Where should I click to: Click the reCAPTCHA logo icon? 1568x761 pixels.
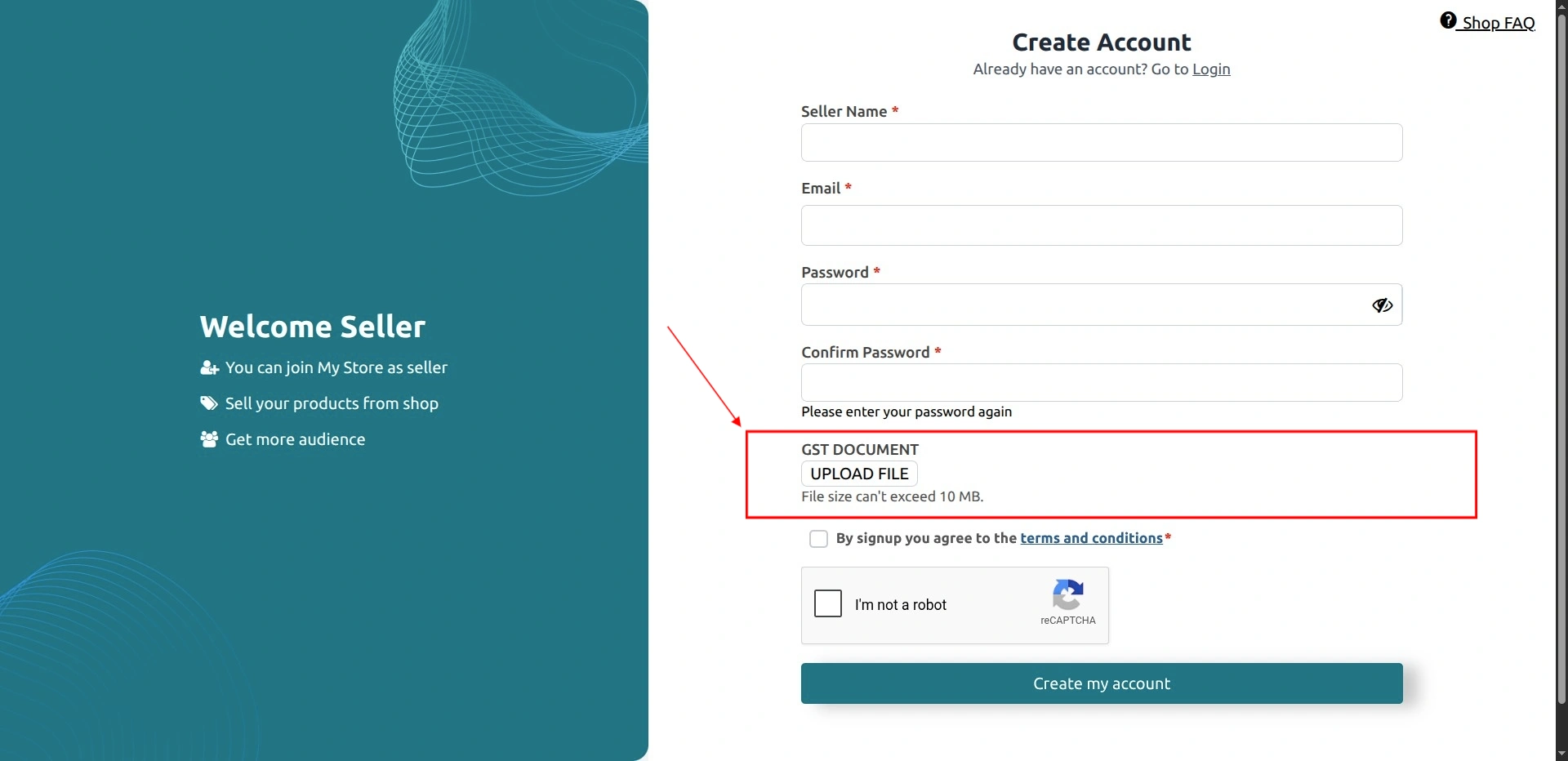[x=1068, y=594]
